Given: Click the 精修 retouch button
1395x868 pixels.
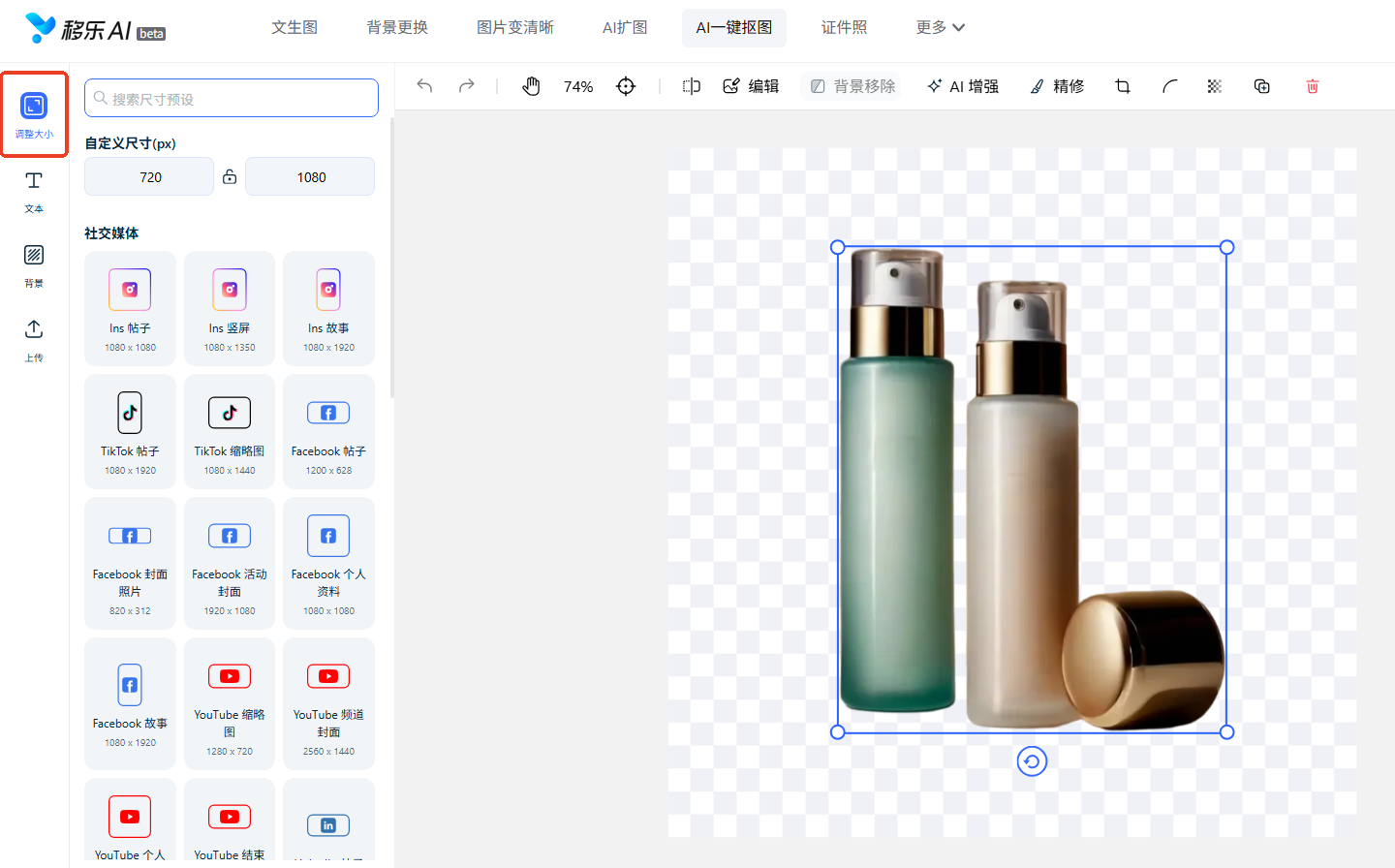Looking at the screenshot, I should click(x=1057, y=86).
